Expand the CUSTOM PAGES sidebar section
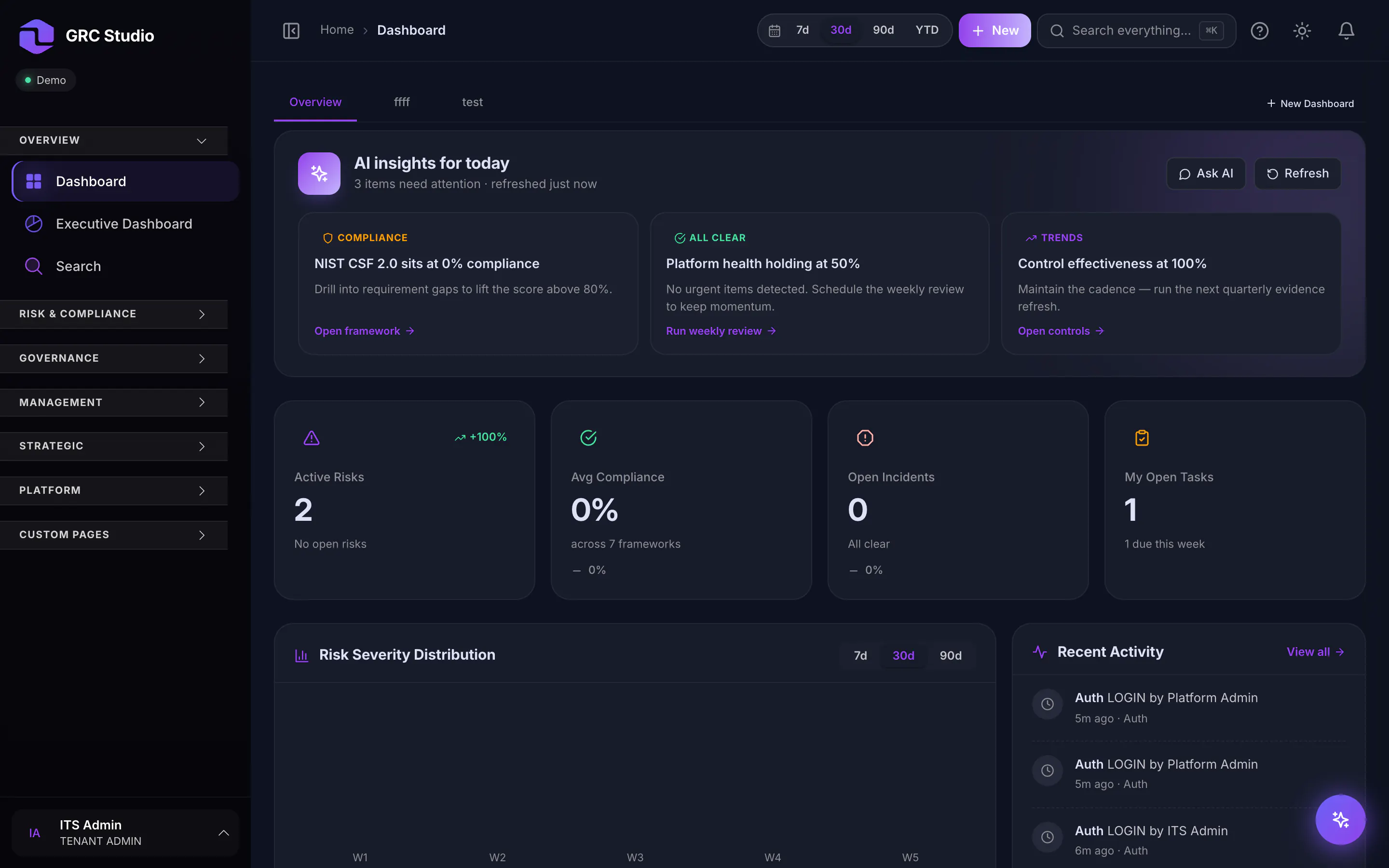Screen dimensions: 1389x868 tap(114, 534)
